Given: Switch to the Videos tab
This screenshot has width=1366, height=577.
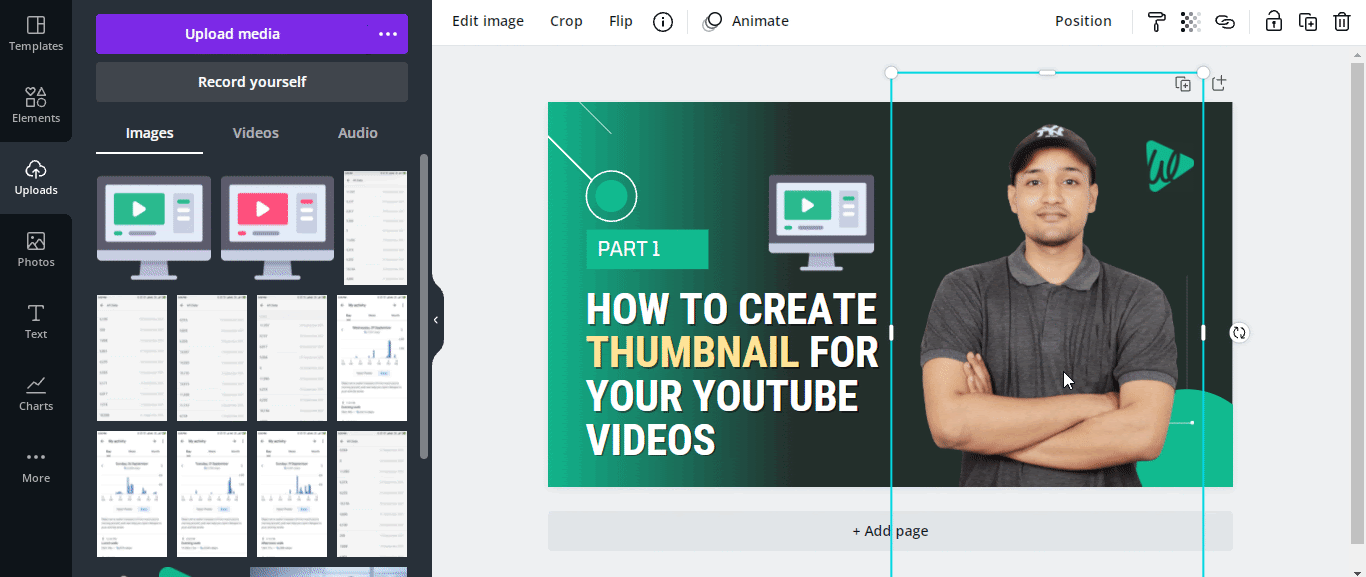Looking at the screenshot, I should [x=256, y=133].
